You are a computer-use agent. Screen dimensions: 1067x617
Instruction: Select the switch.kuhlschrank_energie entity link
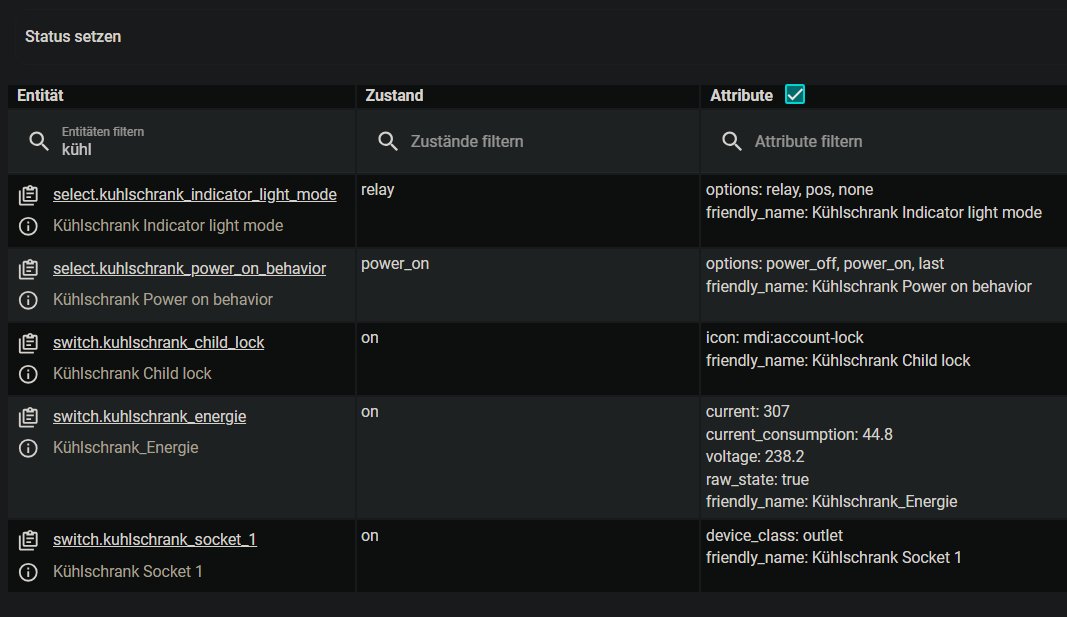point(149,416)
